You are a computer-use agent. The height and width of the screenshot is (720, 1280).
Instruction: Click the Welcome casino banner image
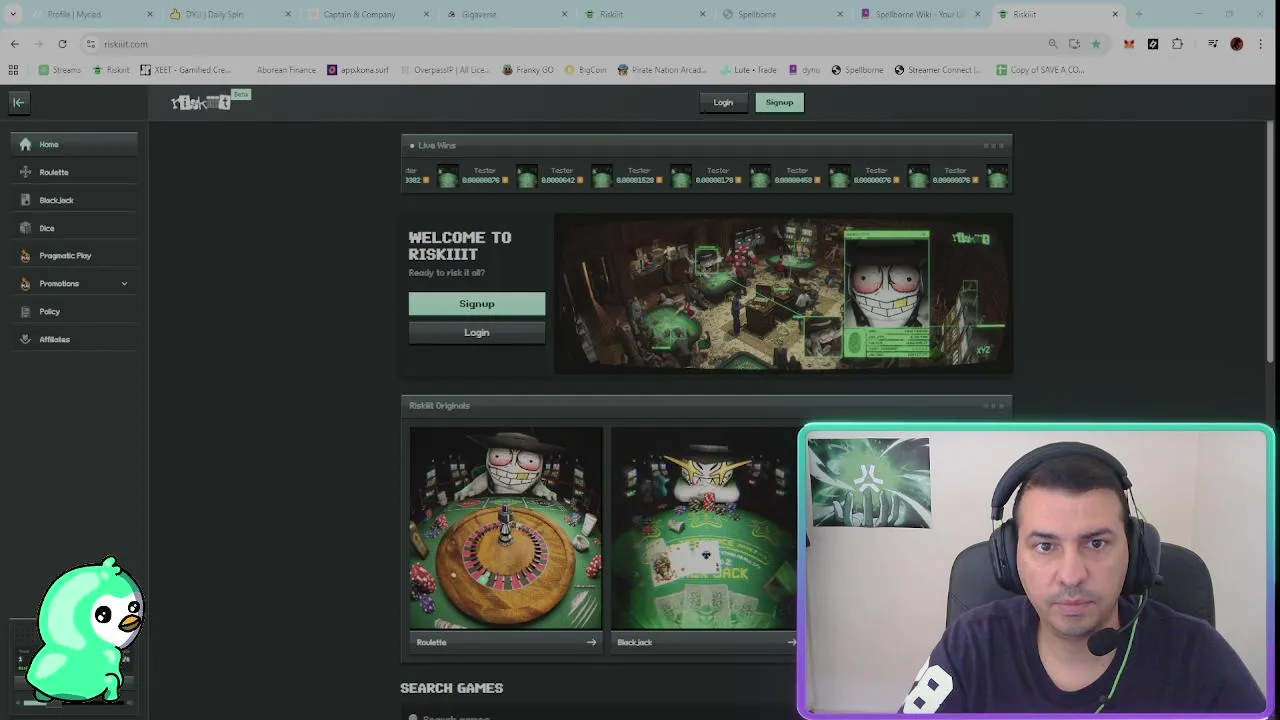point(783,294)
